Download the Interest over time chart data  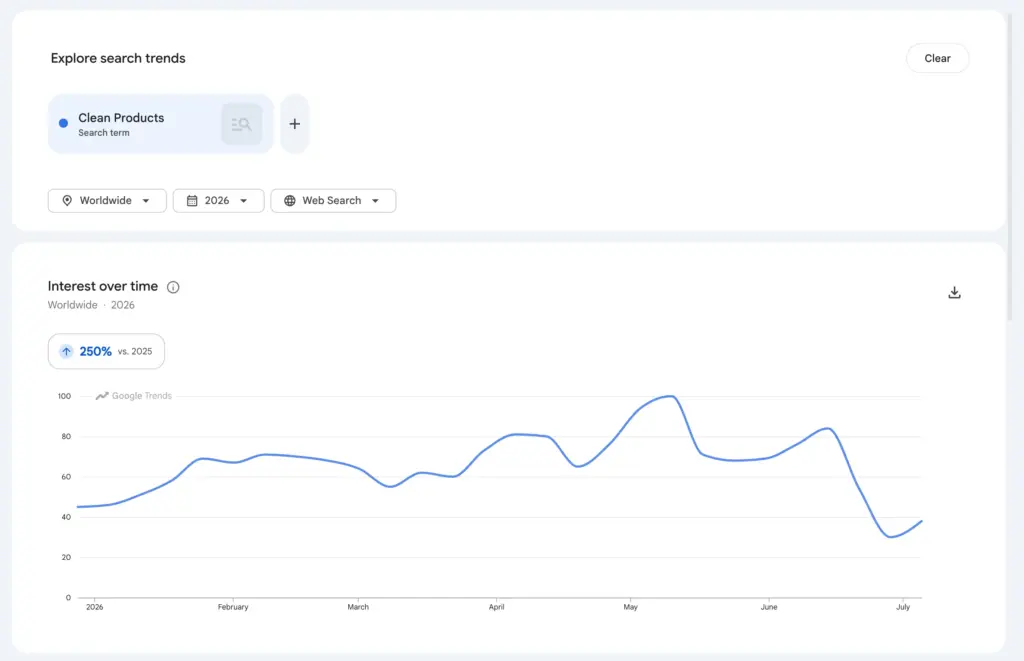(954, 293)
